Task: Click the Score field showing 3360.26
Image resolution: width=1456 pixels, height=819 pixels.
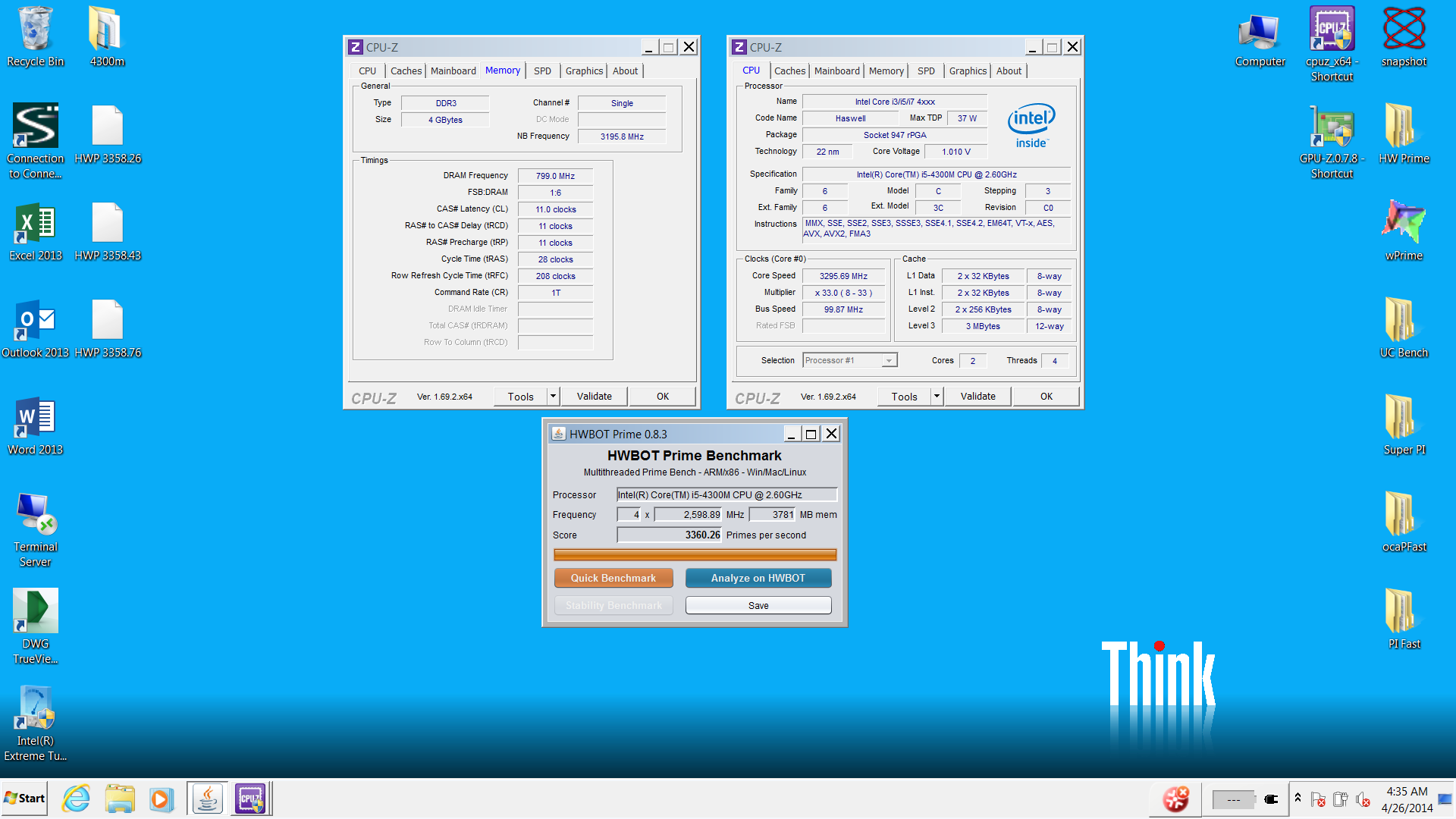Action: click(669, 535)
